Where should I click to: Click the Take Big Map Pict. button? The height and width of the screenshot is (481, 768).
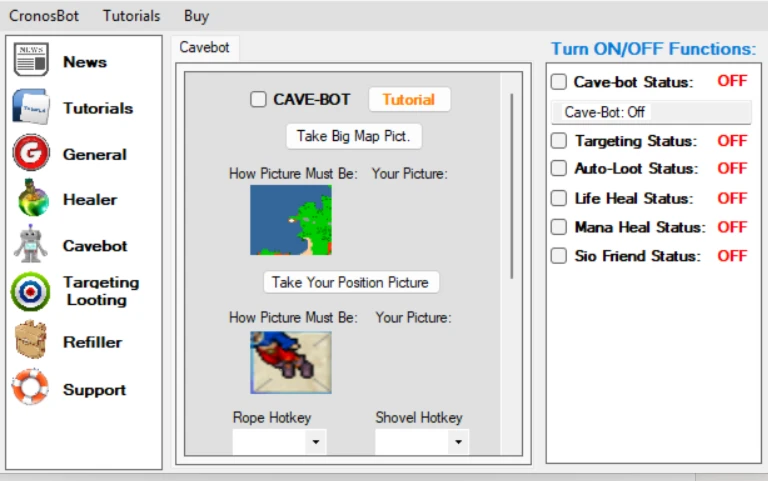[x=354, y=136]
